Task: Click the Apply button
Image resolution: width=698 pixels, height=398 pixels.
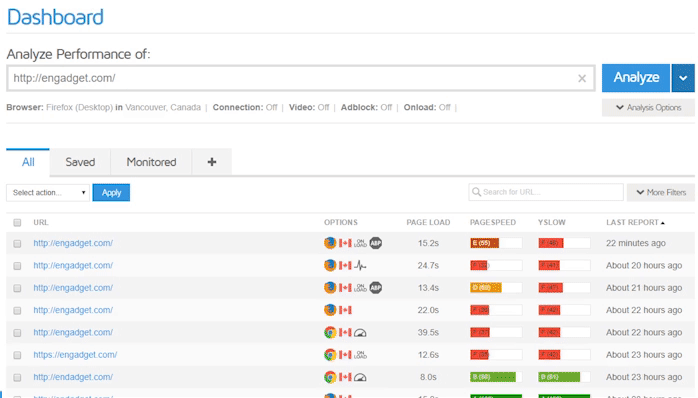Action: pos(111,192)
